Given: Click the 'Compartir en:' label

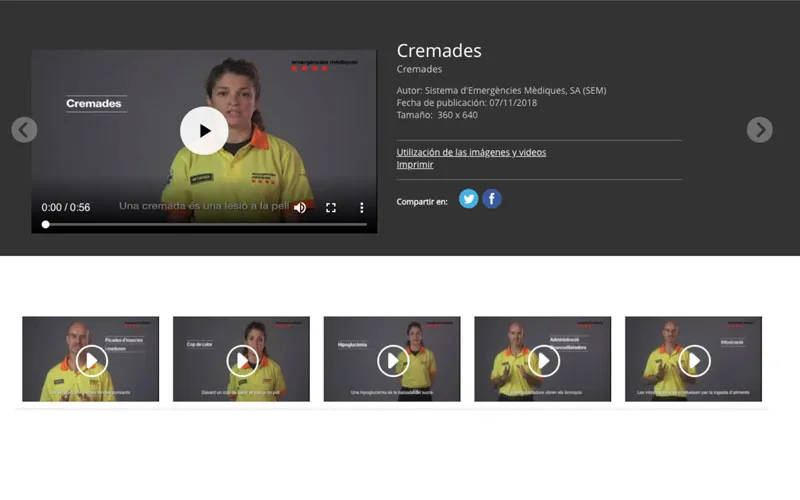Looking at the screenshot, I should [422, 202].
